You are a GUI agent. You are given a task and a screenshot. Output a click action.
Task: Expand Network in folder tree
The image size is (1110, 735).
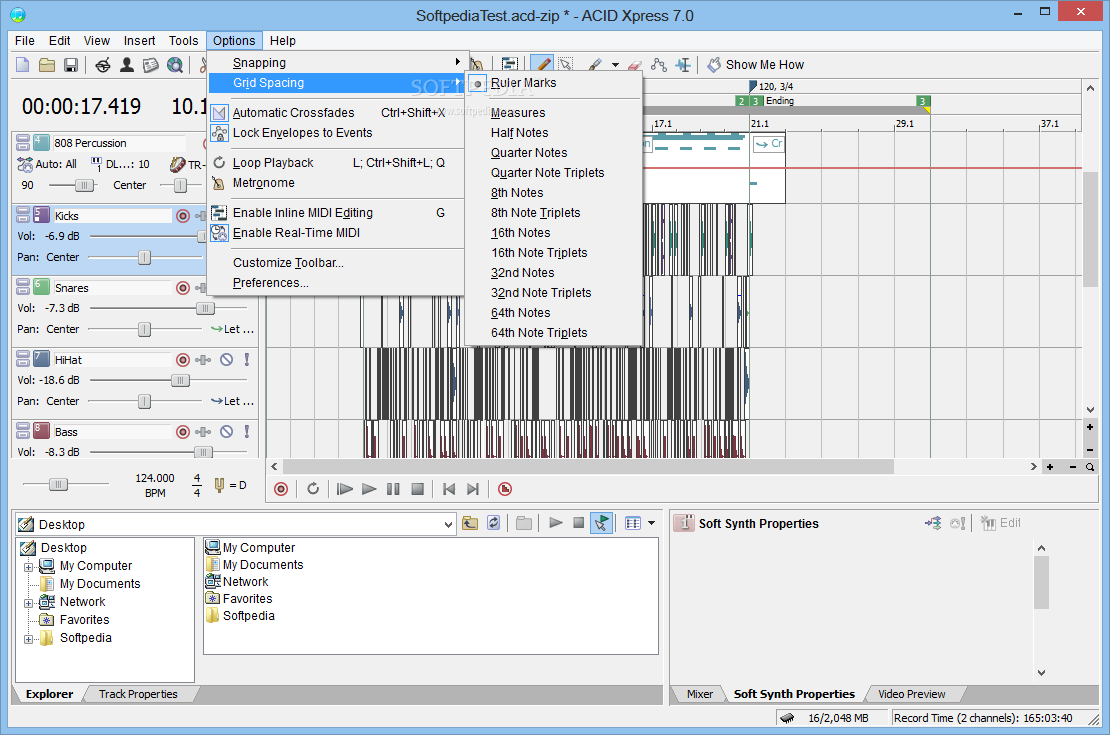tap(28, 603)
